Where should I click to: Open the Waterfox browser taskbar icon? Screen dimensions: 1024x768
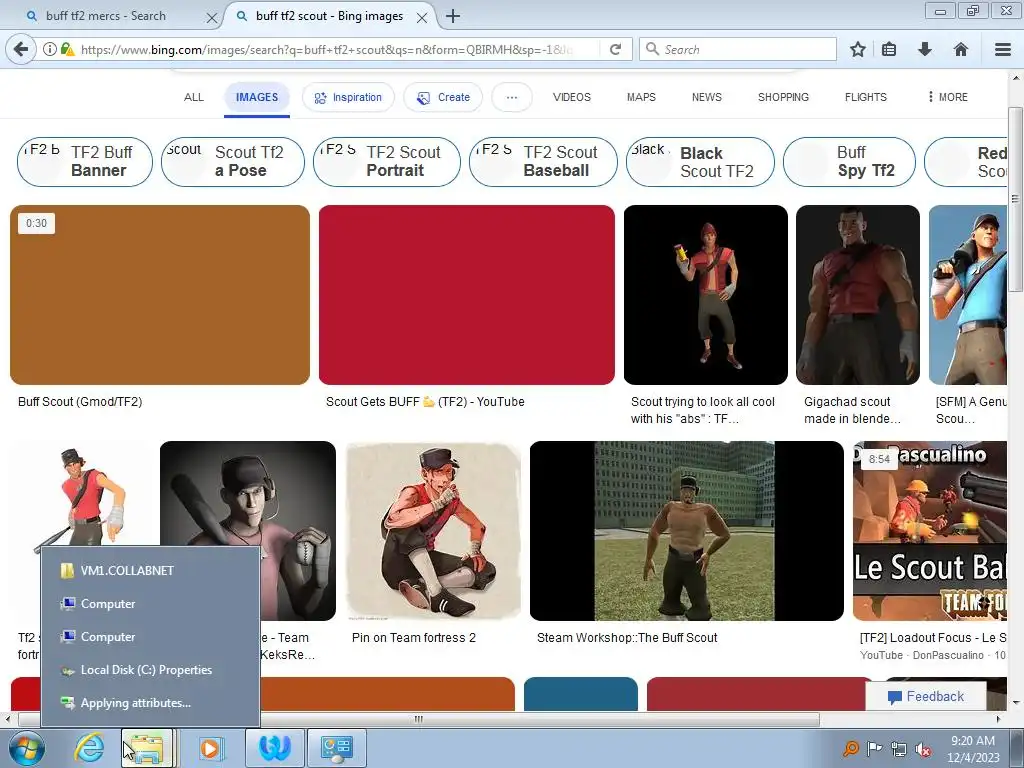pos(274,748)
